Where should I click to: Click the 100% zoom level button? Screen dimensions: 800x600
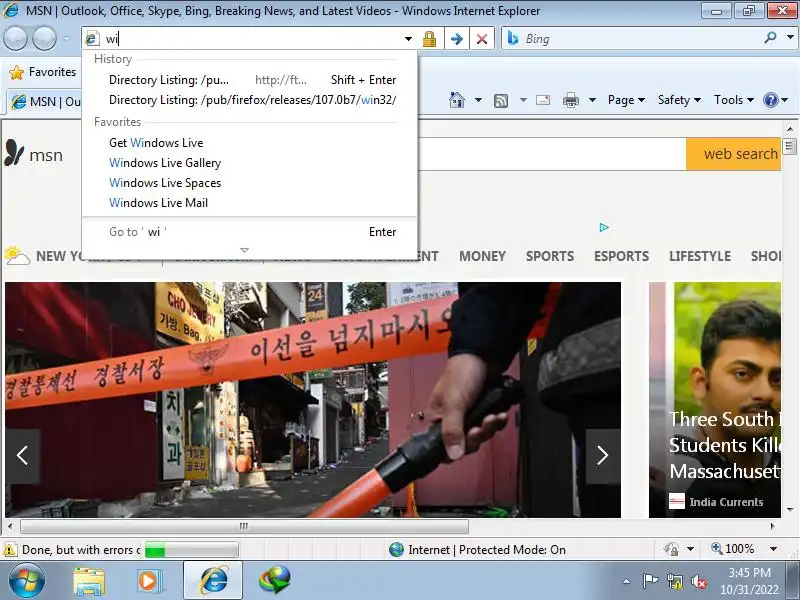[733, 549]
